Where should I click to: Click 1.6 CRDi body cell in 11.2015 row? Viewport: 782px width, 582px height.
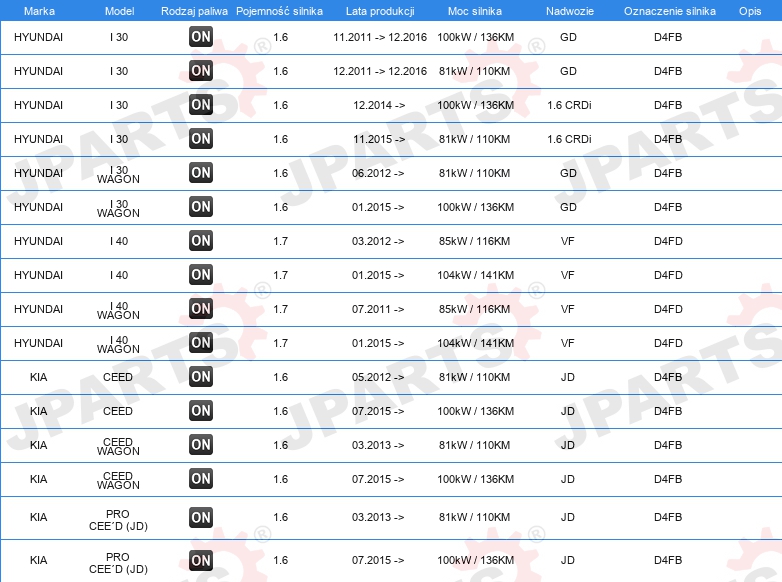(569, 139)
